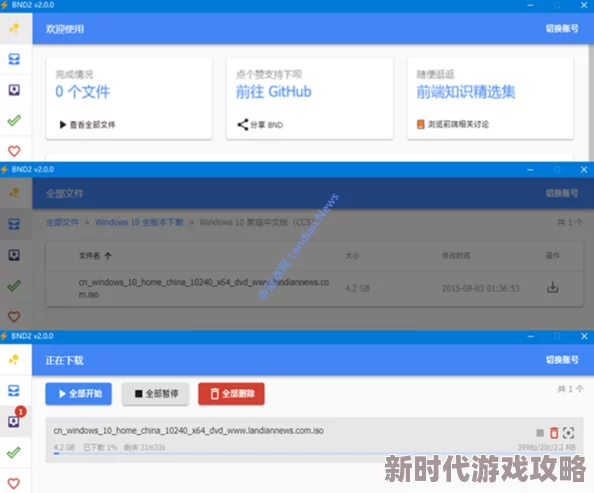Sort by 文件名 column arrow
The image size is (594, 493).
pyautogui.click(x=108, y=256)
